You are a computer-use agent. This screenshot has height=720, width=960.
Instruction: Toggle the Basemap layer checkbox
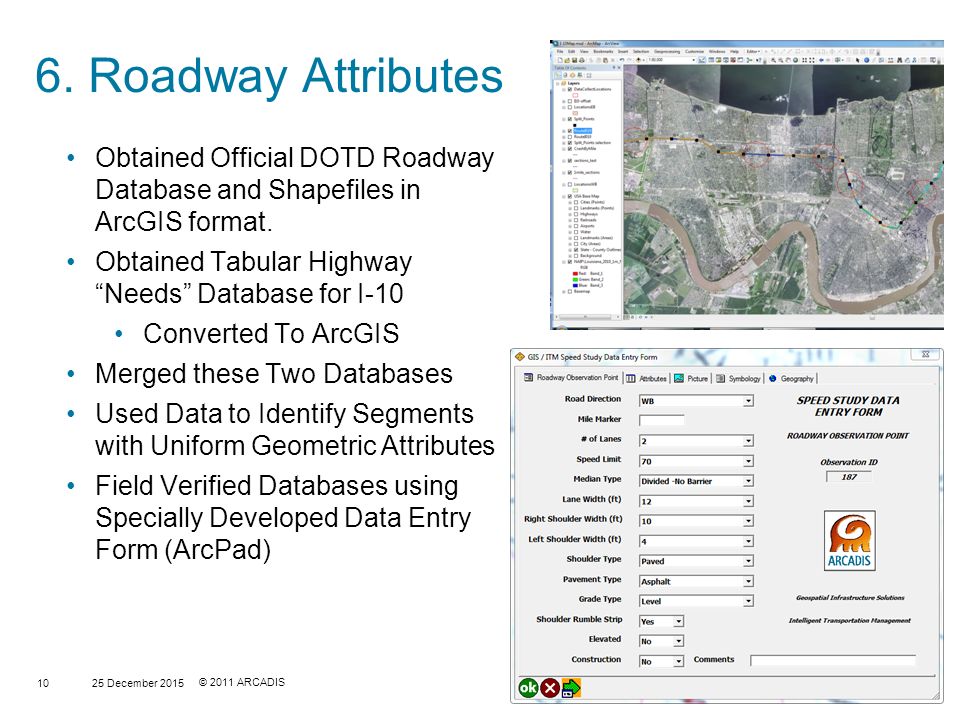click(x=570, y=291)
